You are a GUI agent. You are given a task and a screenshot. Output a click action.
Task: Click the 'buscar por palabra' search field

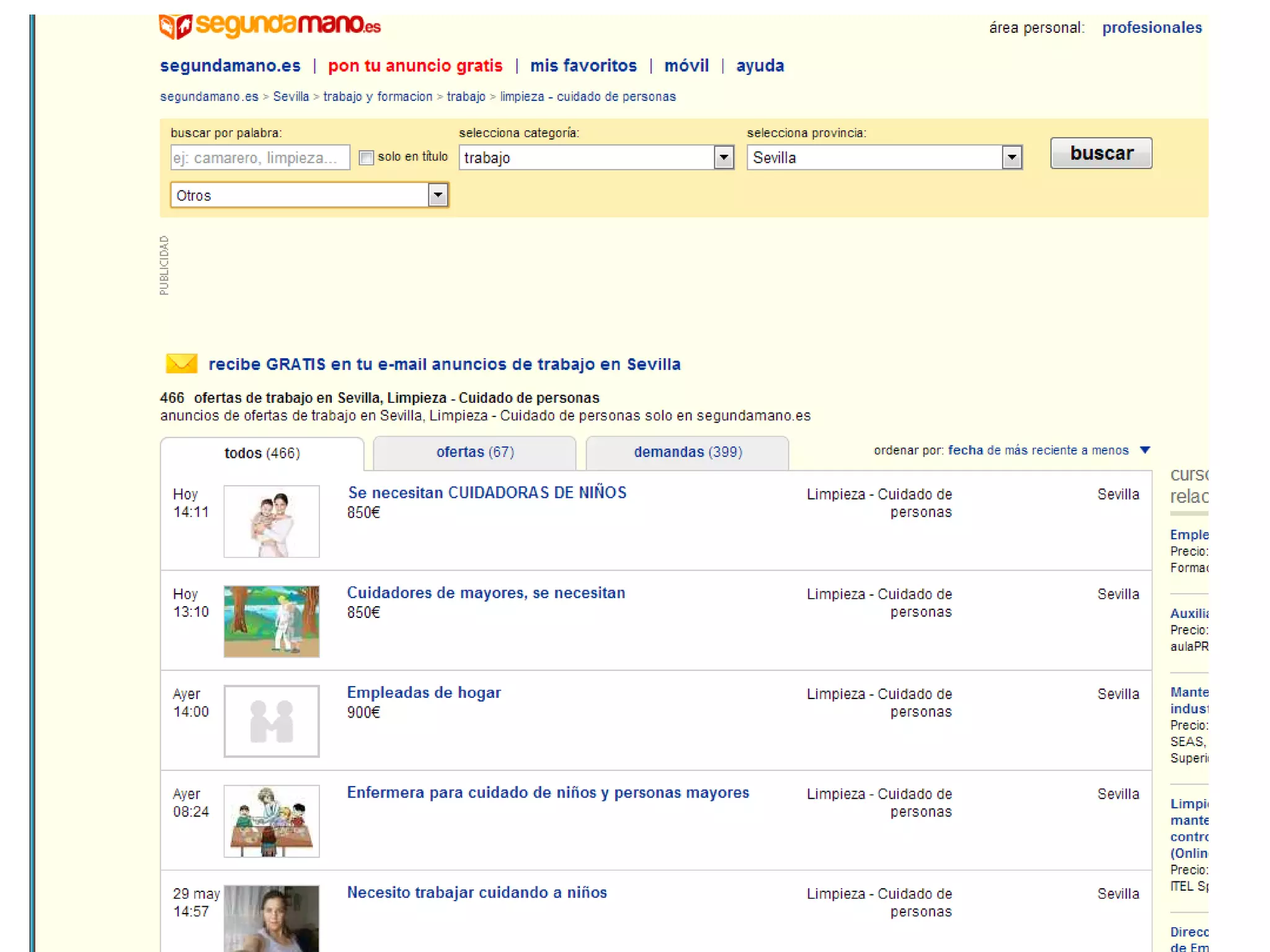[x=260, y=158]
